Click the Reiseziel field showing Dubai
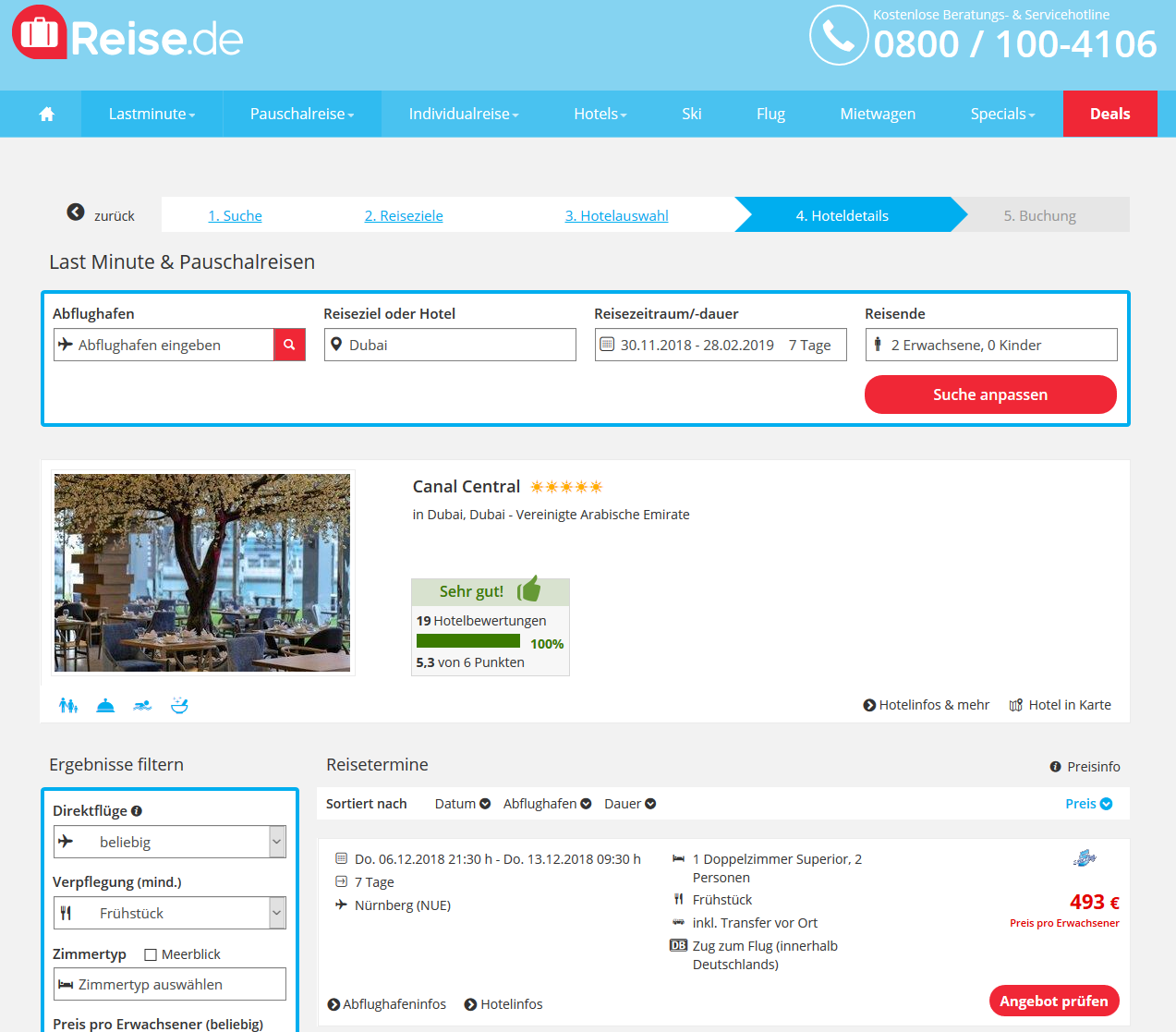Image resolution: width=1176 pixels, height=1032 pixels. 450,345
